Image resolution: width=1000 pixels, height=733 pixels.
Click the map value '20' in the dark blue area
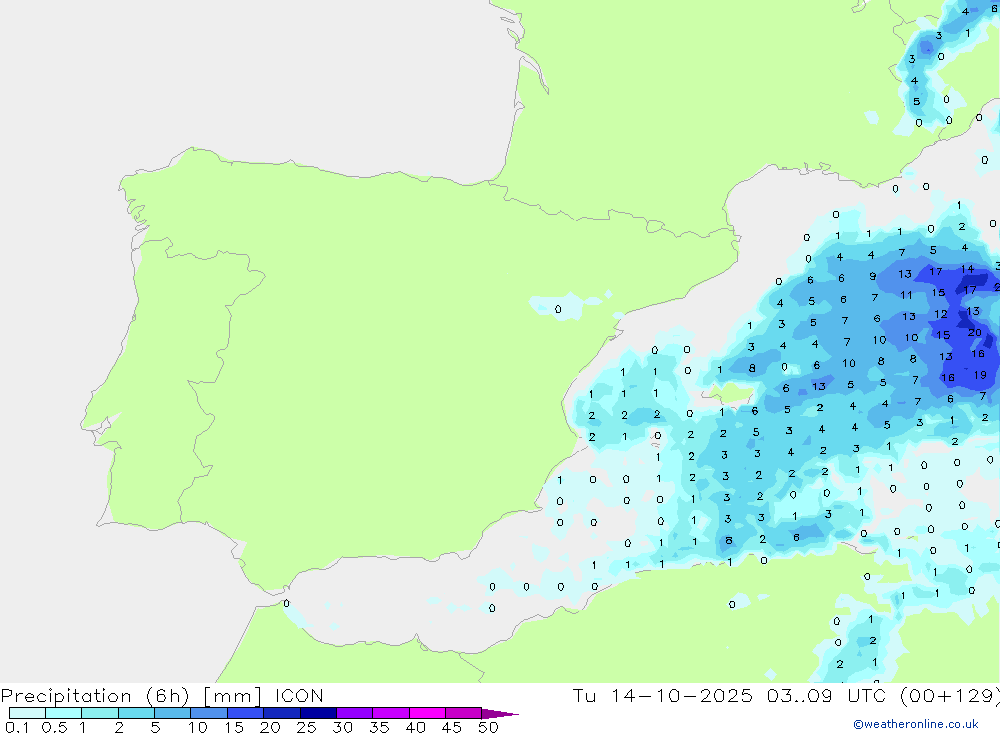tap(974, 332)
